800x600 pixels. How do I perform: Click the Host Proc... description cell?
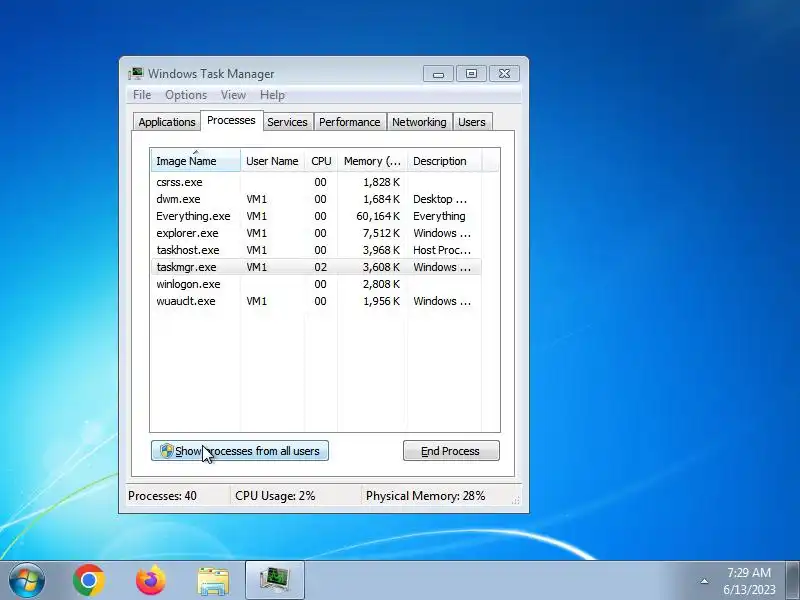pos(442,251)
